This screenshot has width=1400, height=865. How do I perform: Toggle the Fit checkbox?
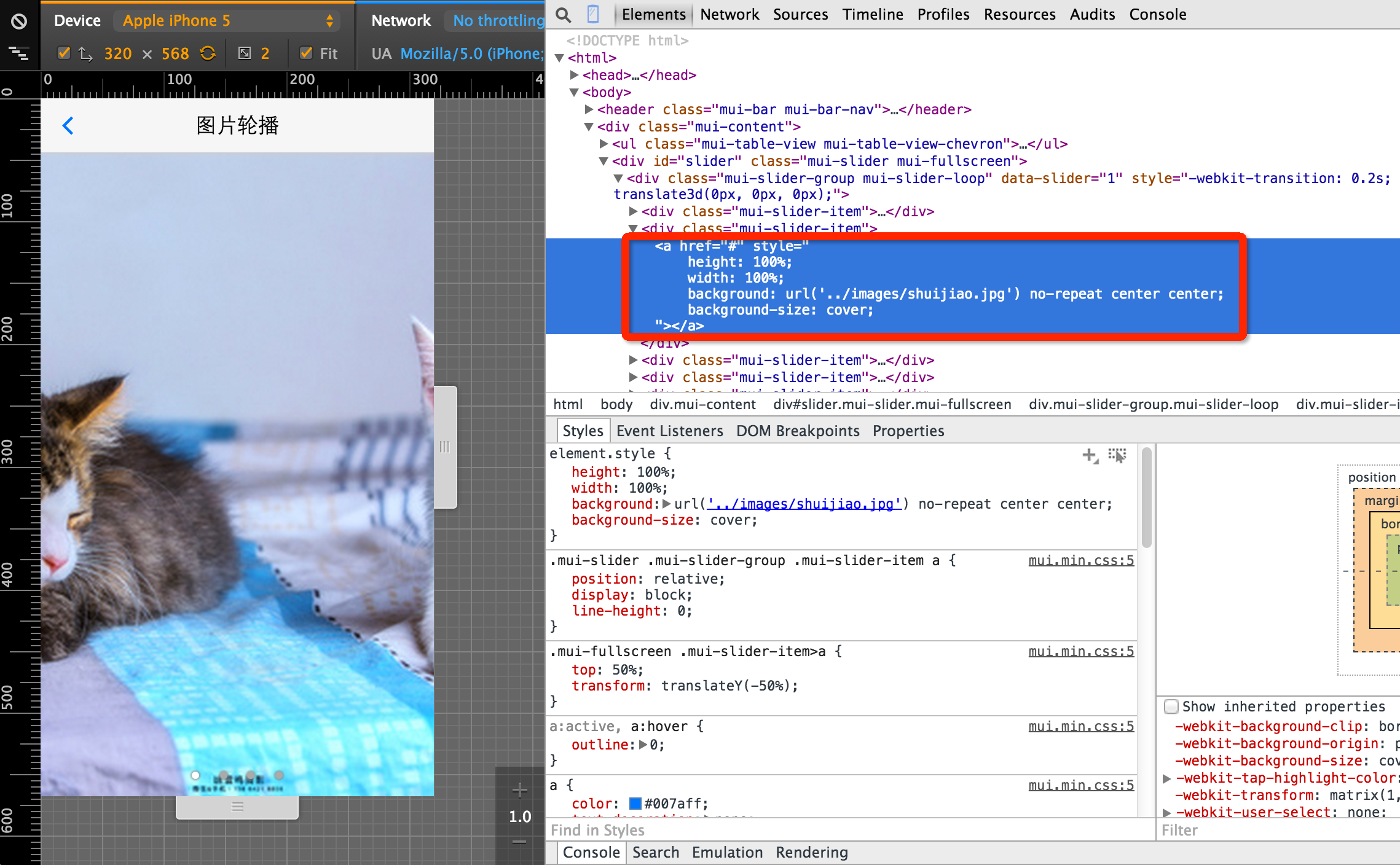click(306, 53)
